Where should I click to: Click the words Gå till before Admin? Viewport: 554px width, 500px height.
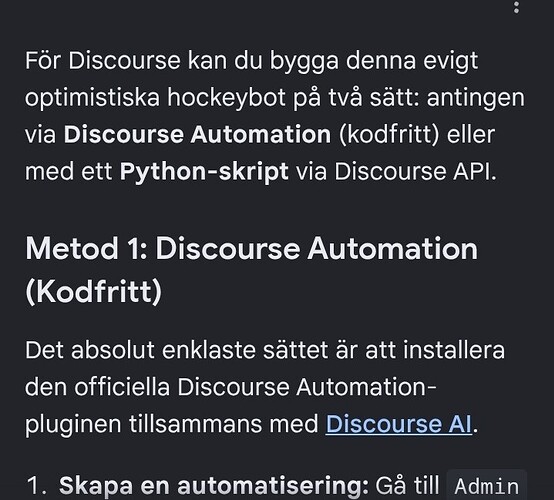pyautogui.click(x=407, y=485)
